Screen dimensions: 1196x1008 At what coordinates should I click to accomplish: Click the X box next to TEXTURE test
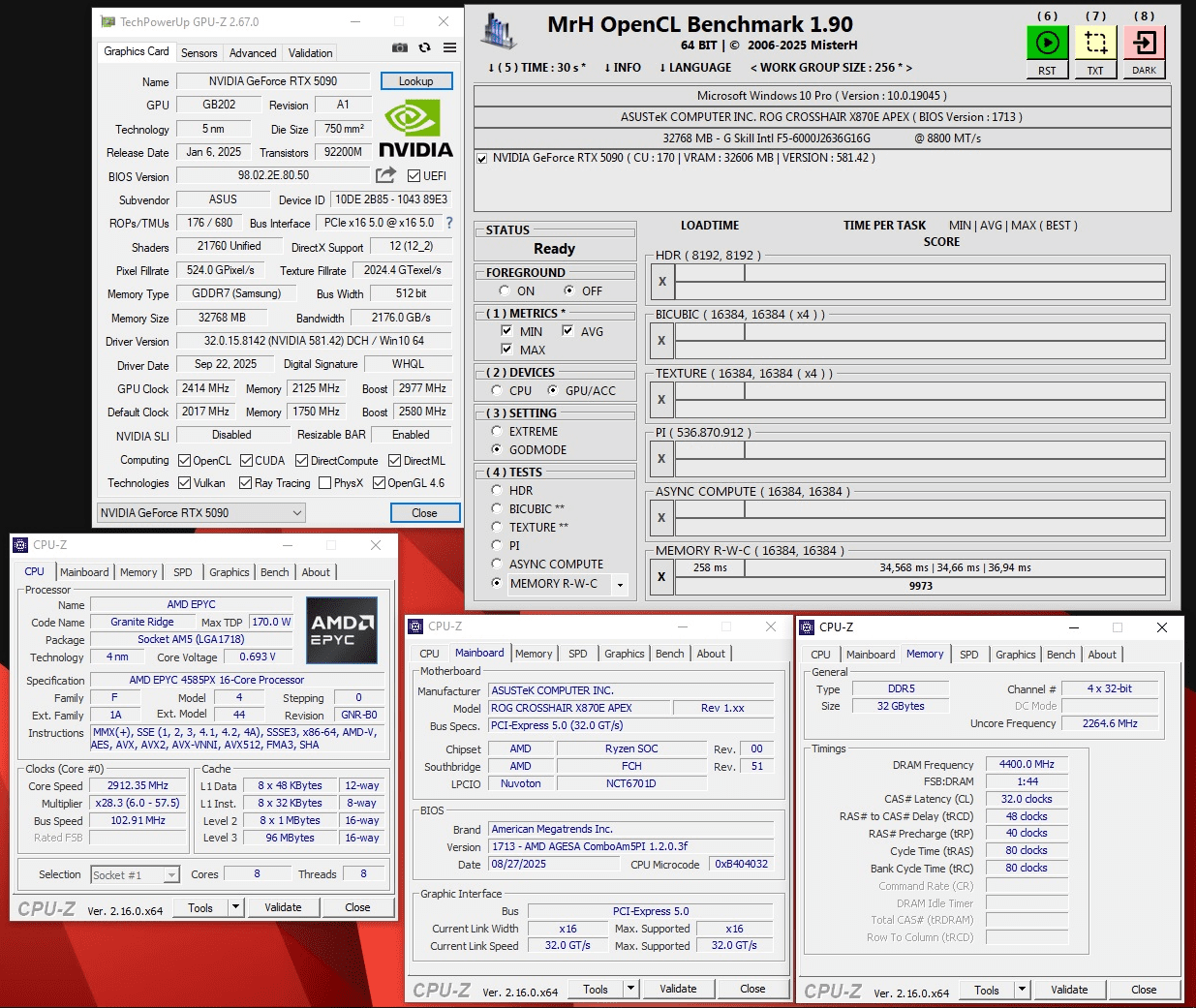662,400
